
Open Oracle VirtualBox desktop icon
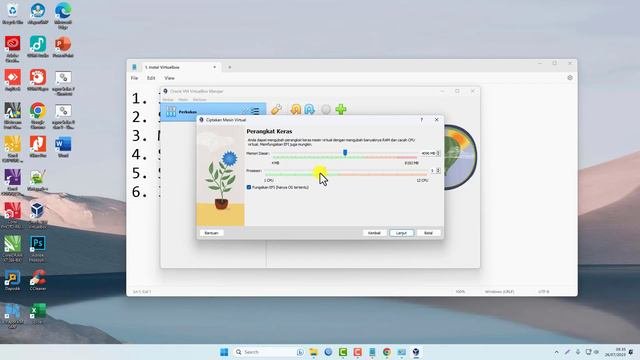[38, 215]
